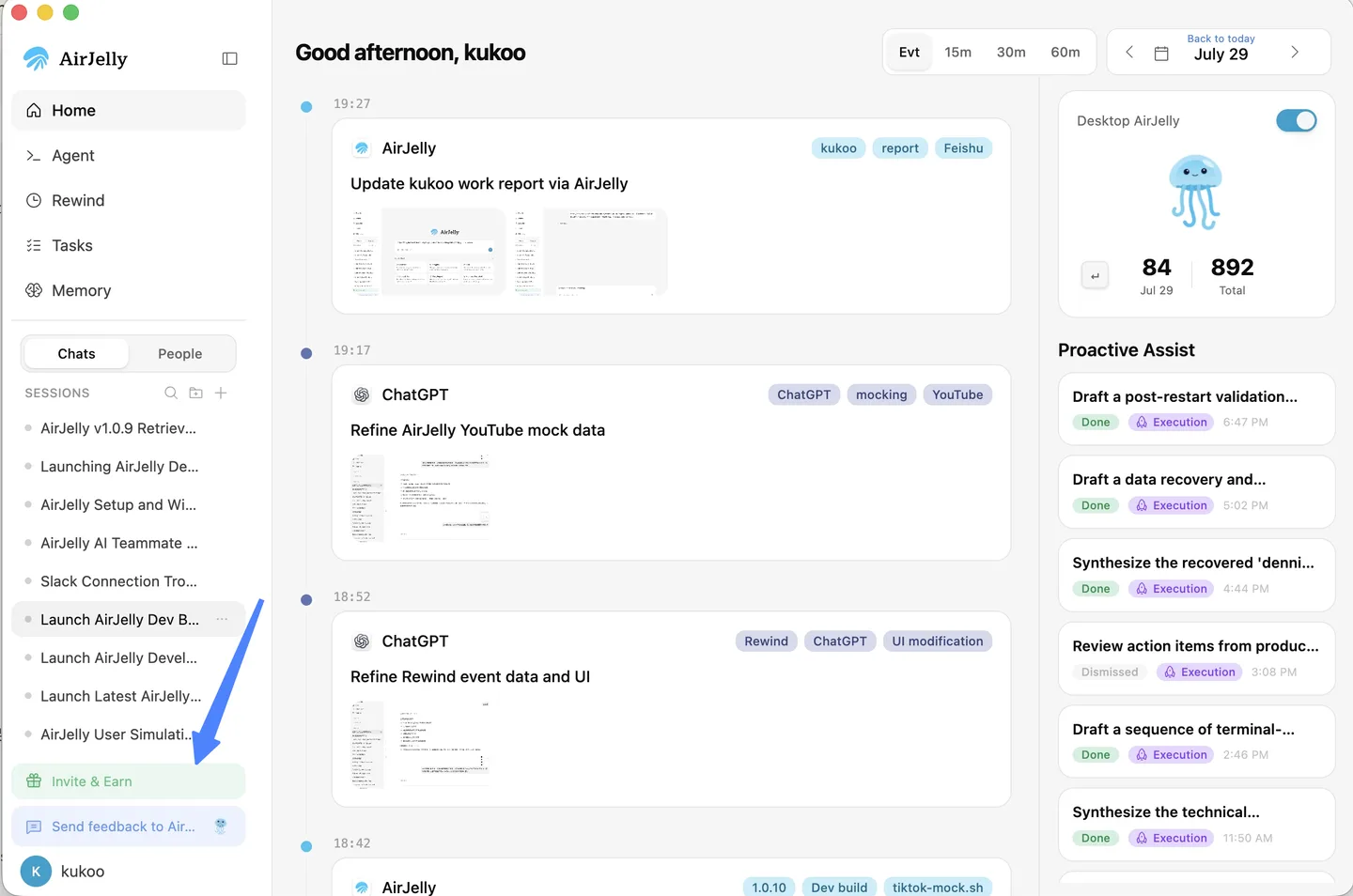The width and height of the screenshot is (1353, 896).
Task: Click the 19:17 timeline marker dot
Action: click(306, 353)
